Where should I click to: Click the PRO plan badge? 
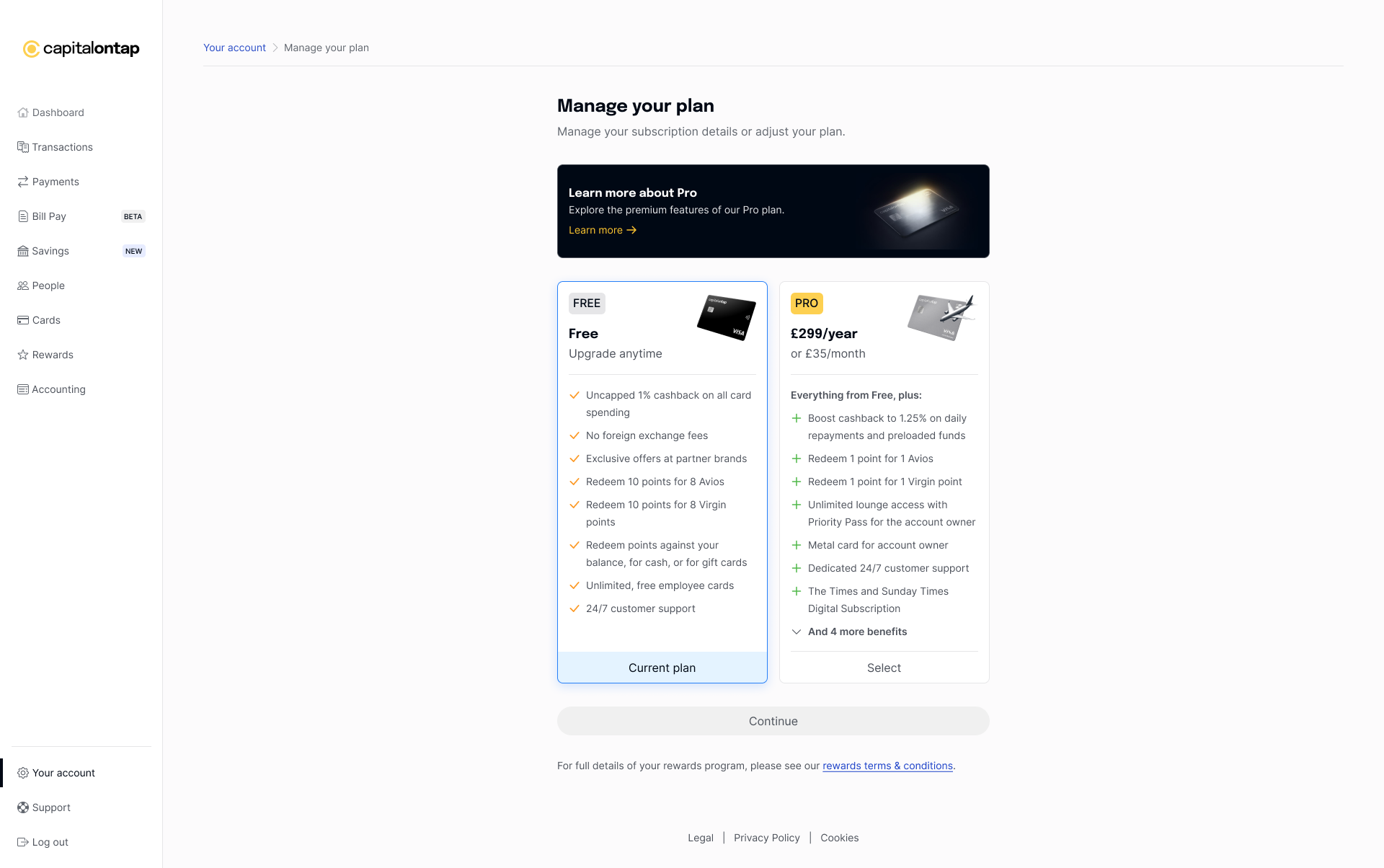[x=807, y=304]
